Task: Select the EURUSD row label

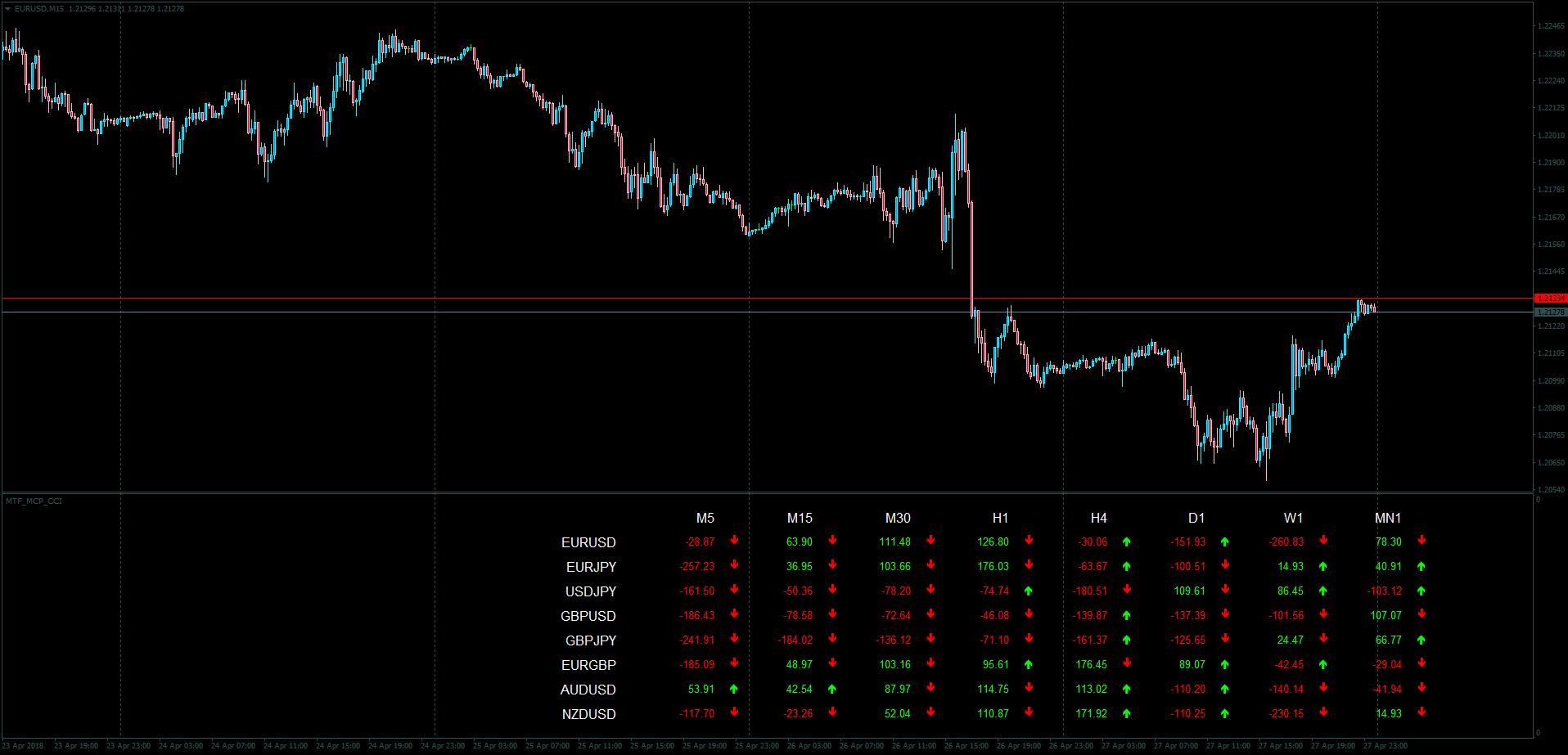Action: pyautogui.click(x=588, y=542)
